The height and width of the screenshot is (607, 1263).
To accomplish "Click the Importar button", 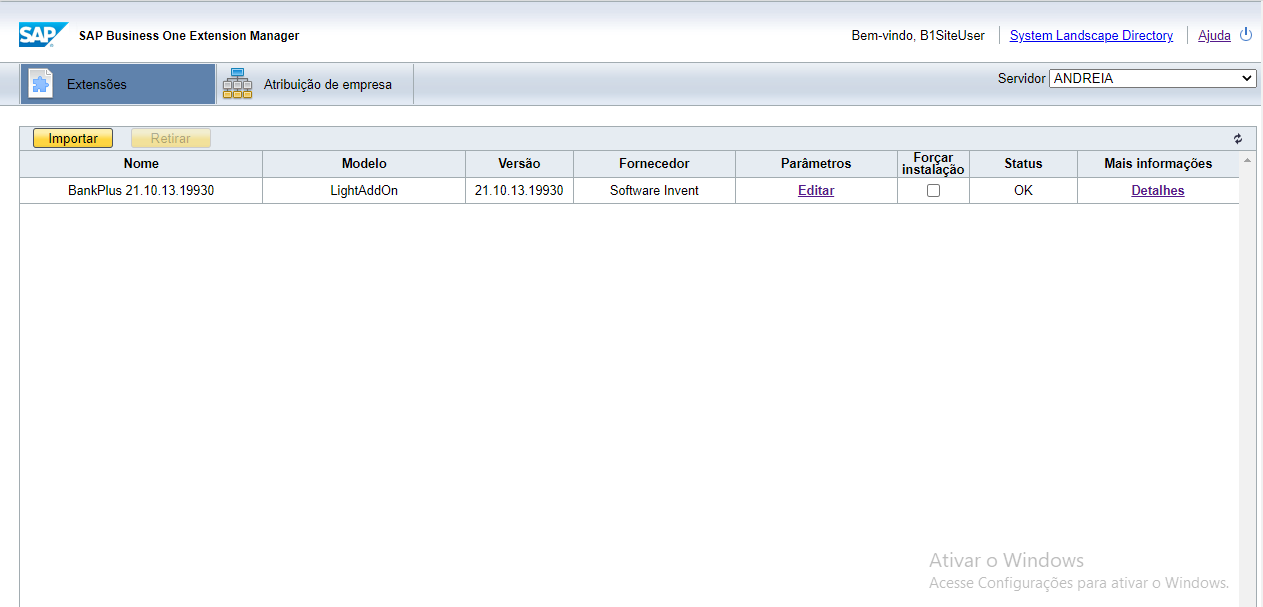I will 73,139.
